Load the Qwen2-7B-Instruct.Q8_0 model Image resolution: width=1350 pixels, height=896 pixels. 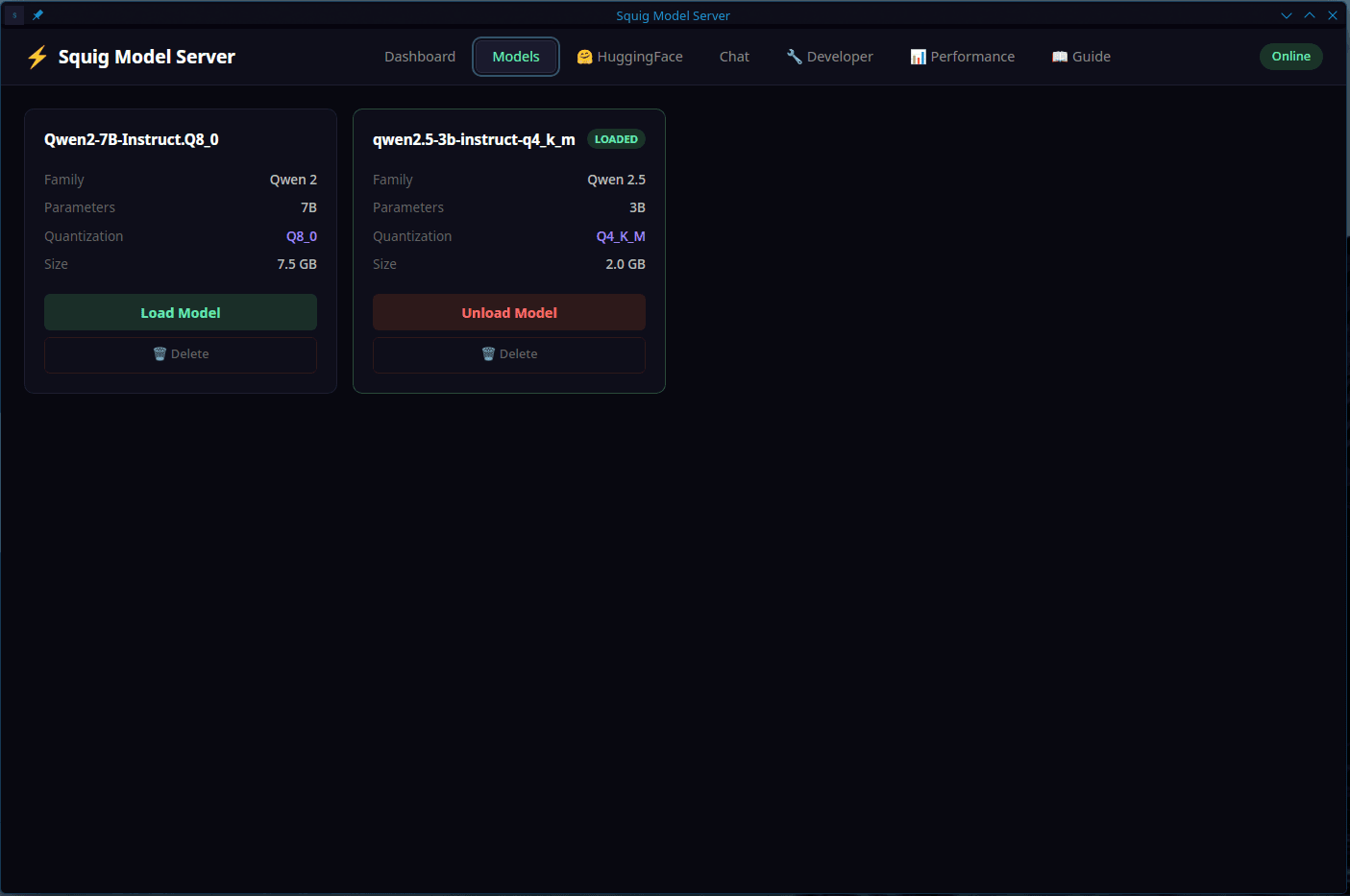181,313
